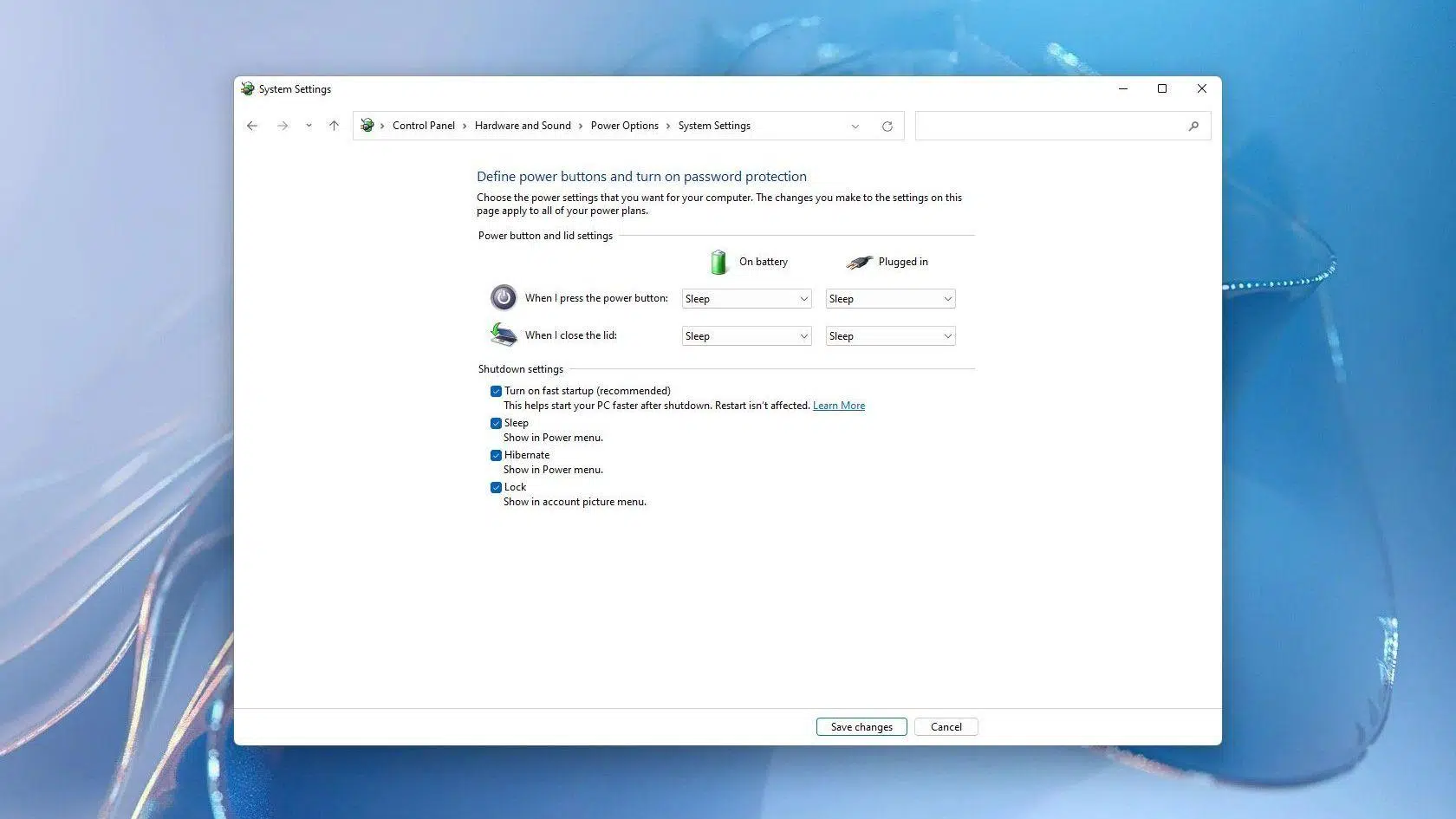
Task: Go to Hardware and Sound breadcrumb
Action: [523, 126]
